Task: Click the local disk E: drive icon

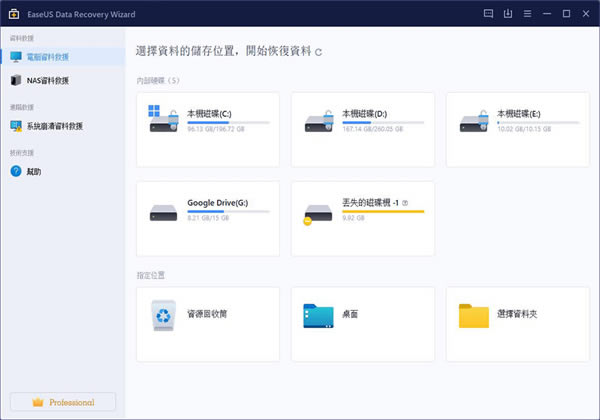Action: tap(472, 119)
